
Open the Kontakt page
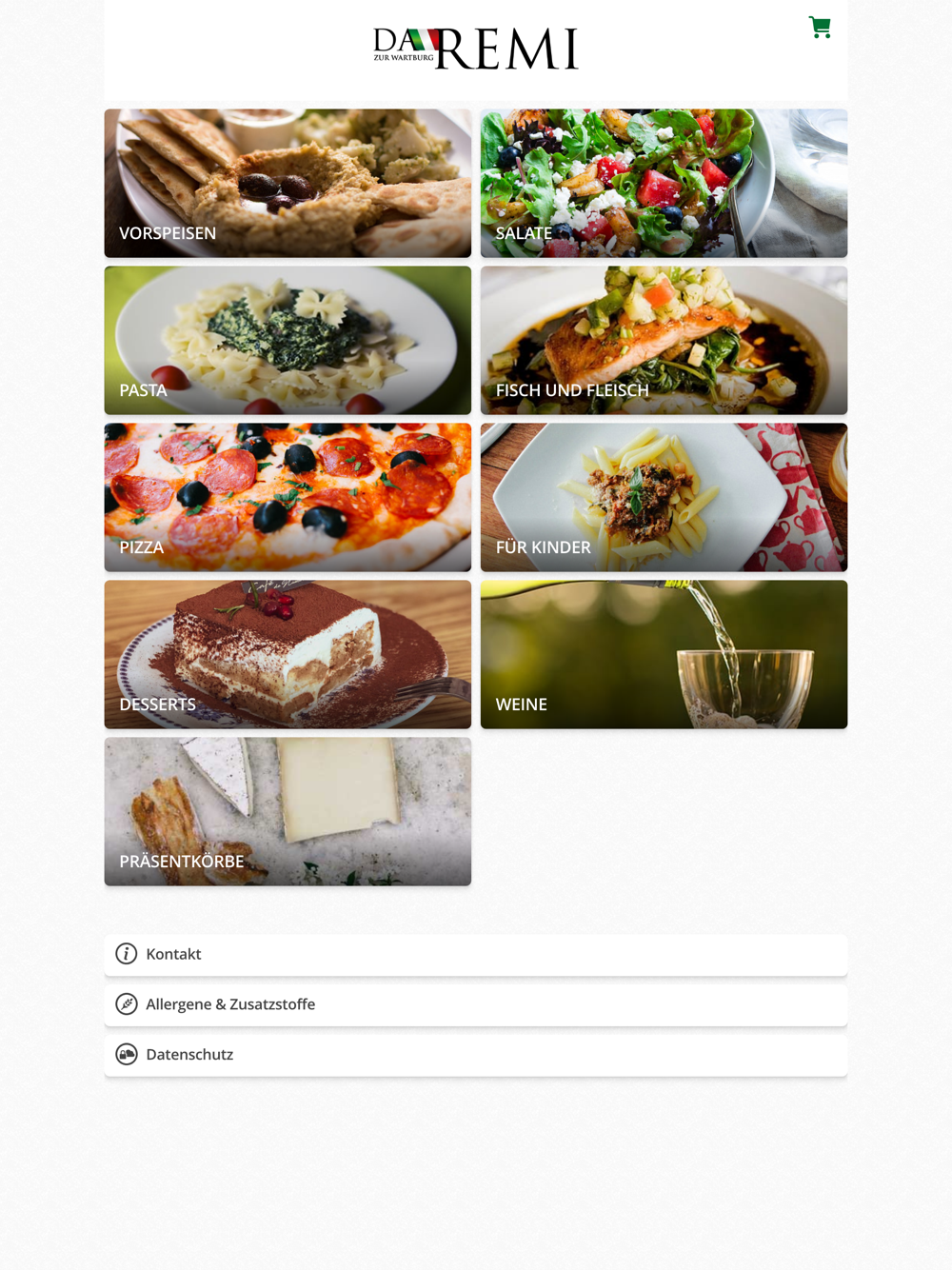coord(476,954)
